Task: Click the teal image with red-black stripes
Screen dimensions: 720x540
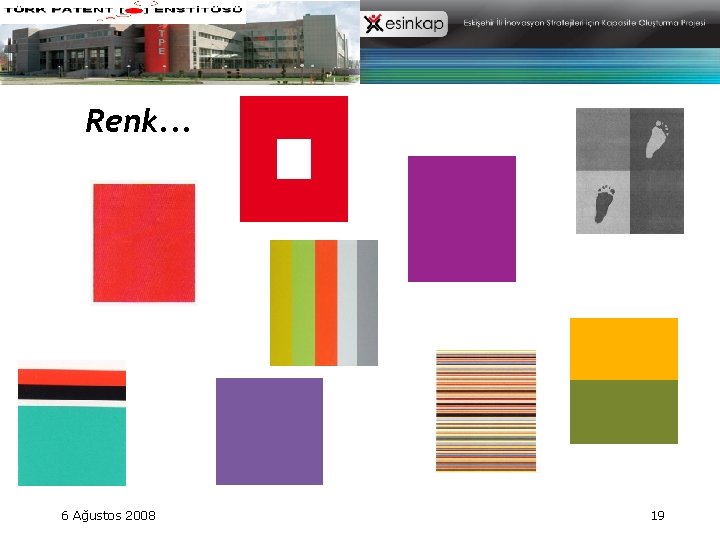Action: 72,423
